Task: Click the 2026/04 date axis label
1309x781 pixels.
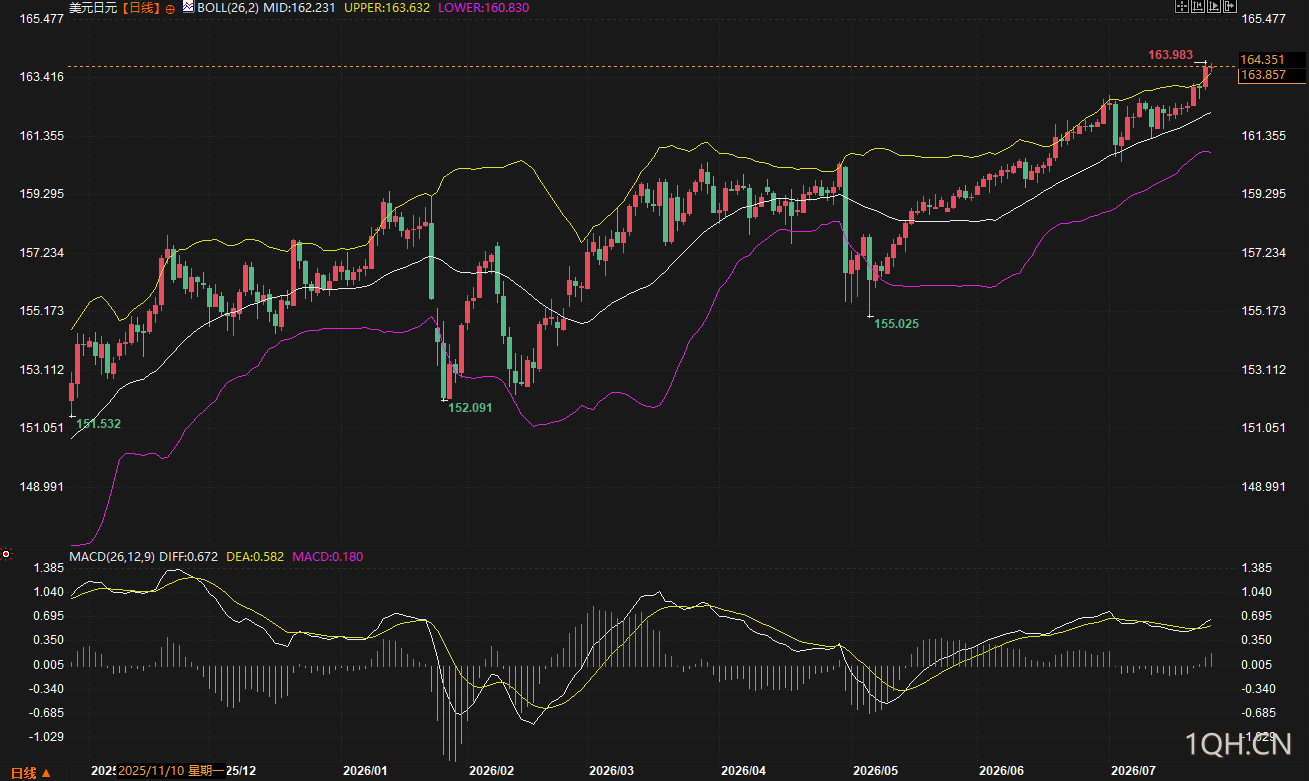Action: pos(743,771)
